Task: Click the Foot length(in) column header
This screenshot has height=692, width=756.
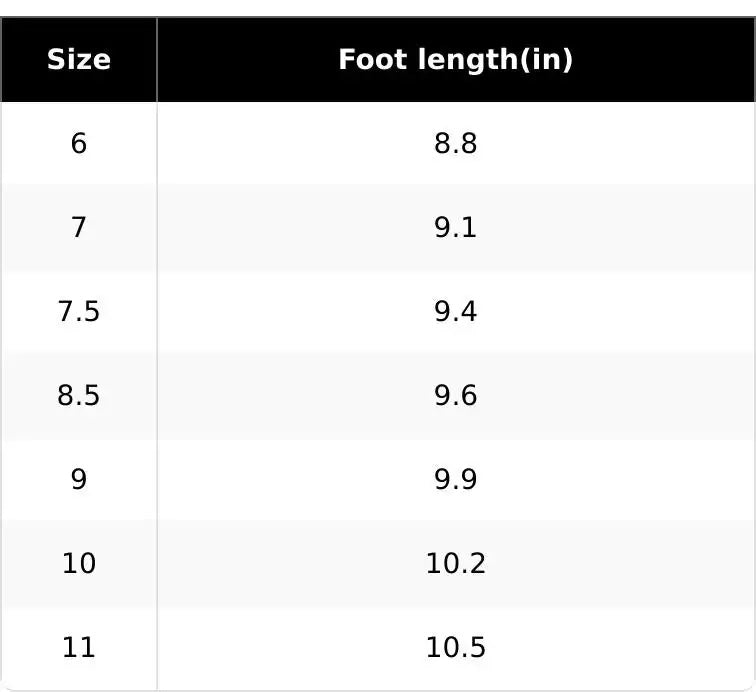Action: (456, 59)
